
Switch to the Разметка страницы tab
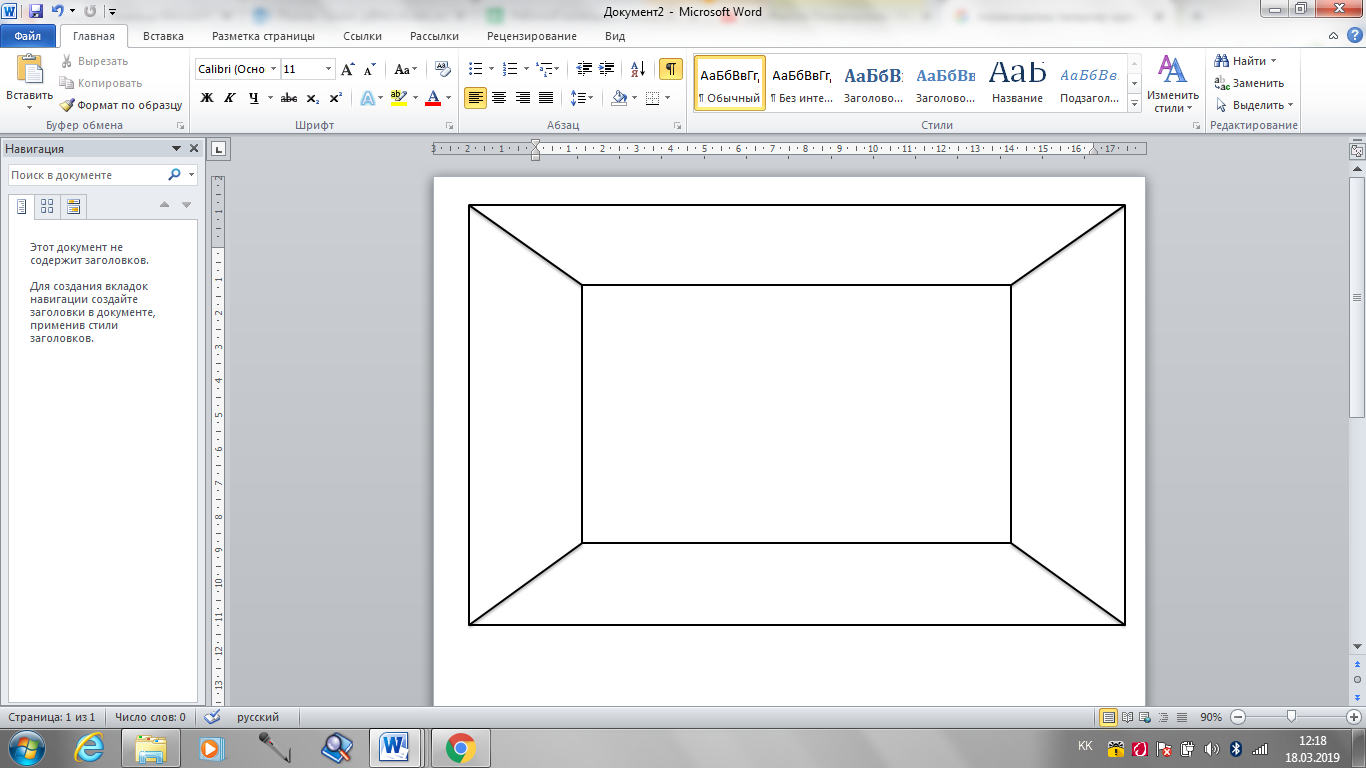coord(263,36)
